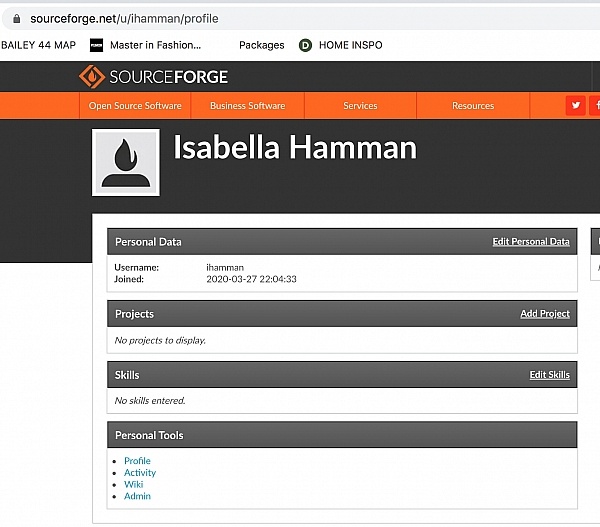Click the Master in Fashion bookmark favicon
Viewport: 600px width, 527px height.
click(96, 45)
